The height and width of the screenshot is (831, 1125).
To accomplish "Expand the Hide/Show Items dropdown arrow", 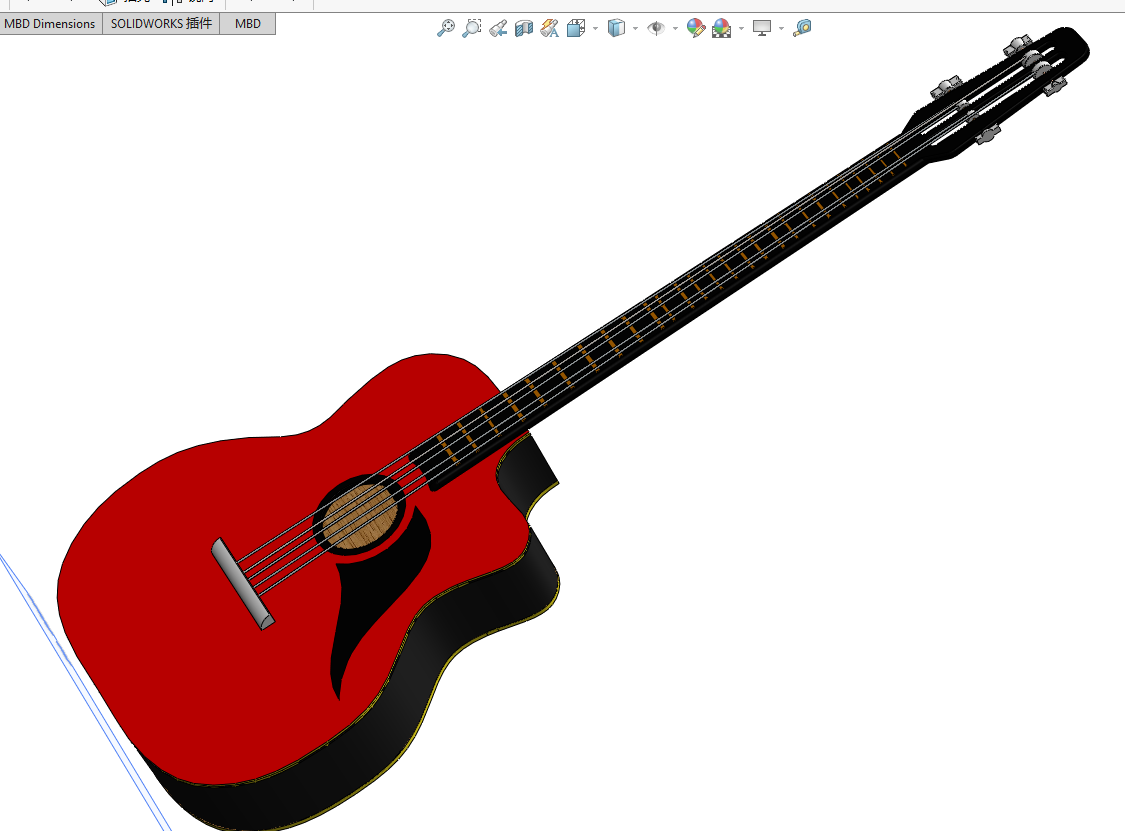I will pos(675,29).
